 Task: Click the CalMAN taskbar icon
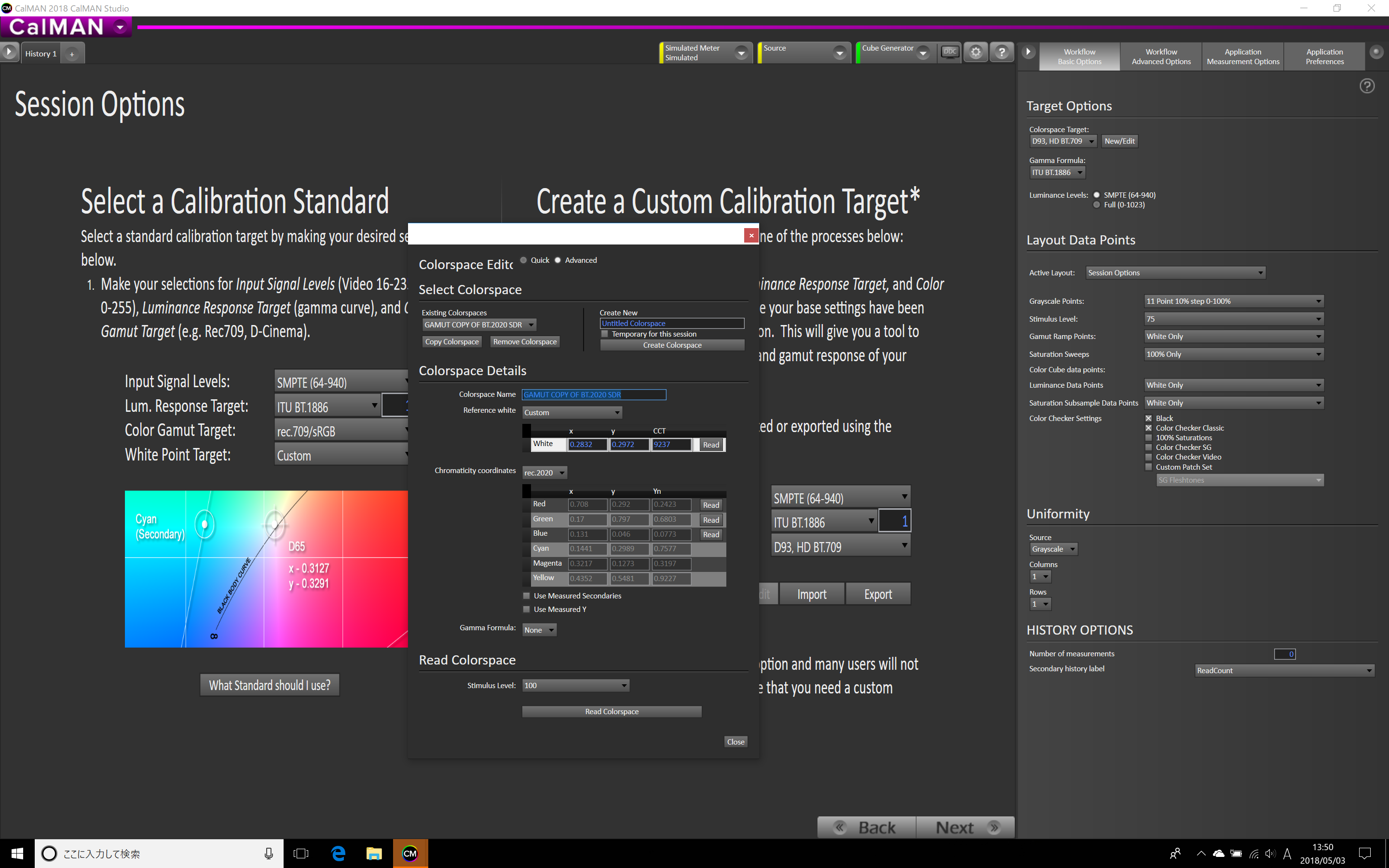410,853
